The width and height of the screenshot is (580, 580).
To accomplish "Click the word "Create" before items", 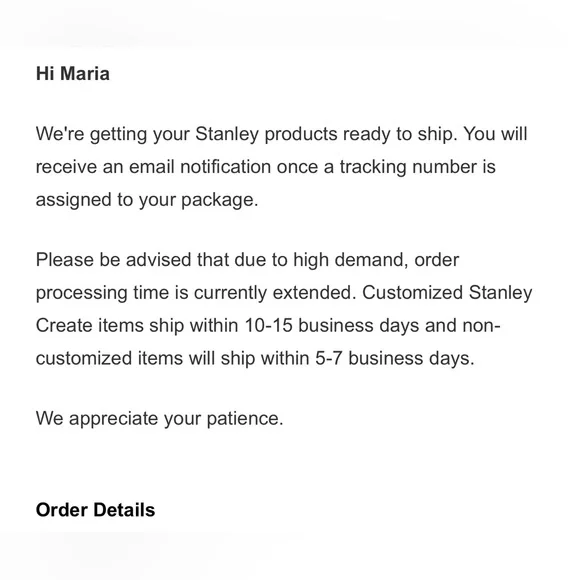I will click(64, 326).
